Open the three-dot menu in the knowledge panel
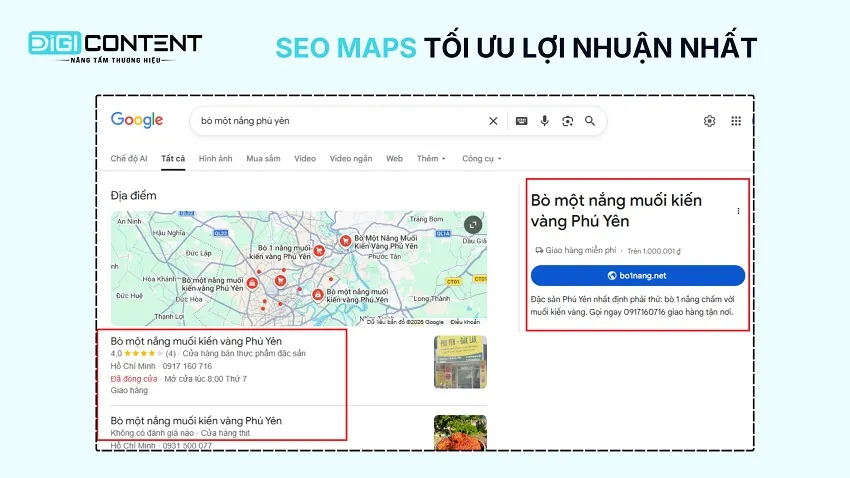This screenshot has width=850, height=478. pos(738,211)
